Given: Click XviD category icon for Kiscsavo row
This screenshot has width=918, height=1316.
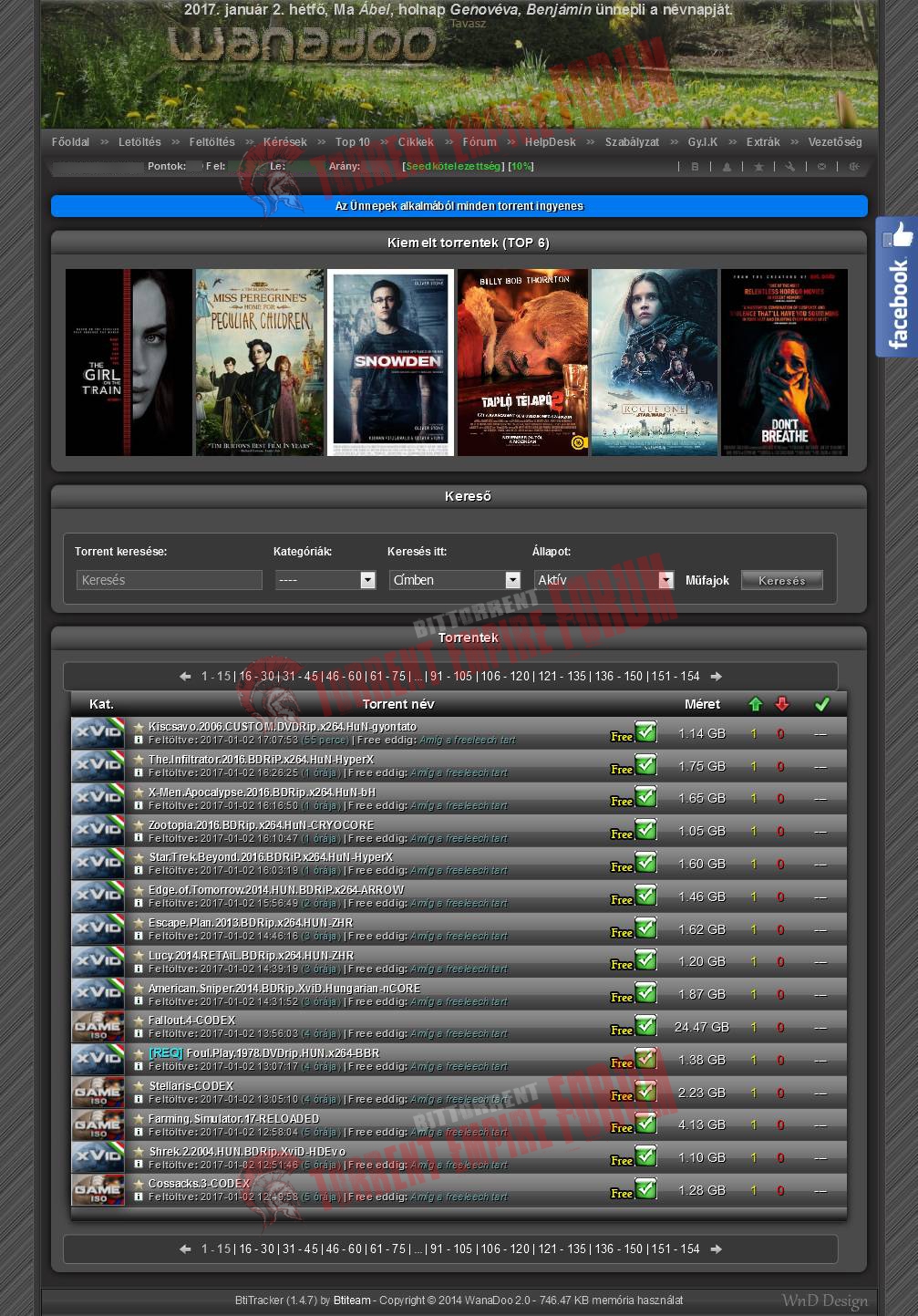Looking at the screenshot, I should [x=98, y=733].
